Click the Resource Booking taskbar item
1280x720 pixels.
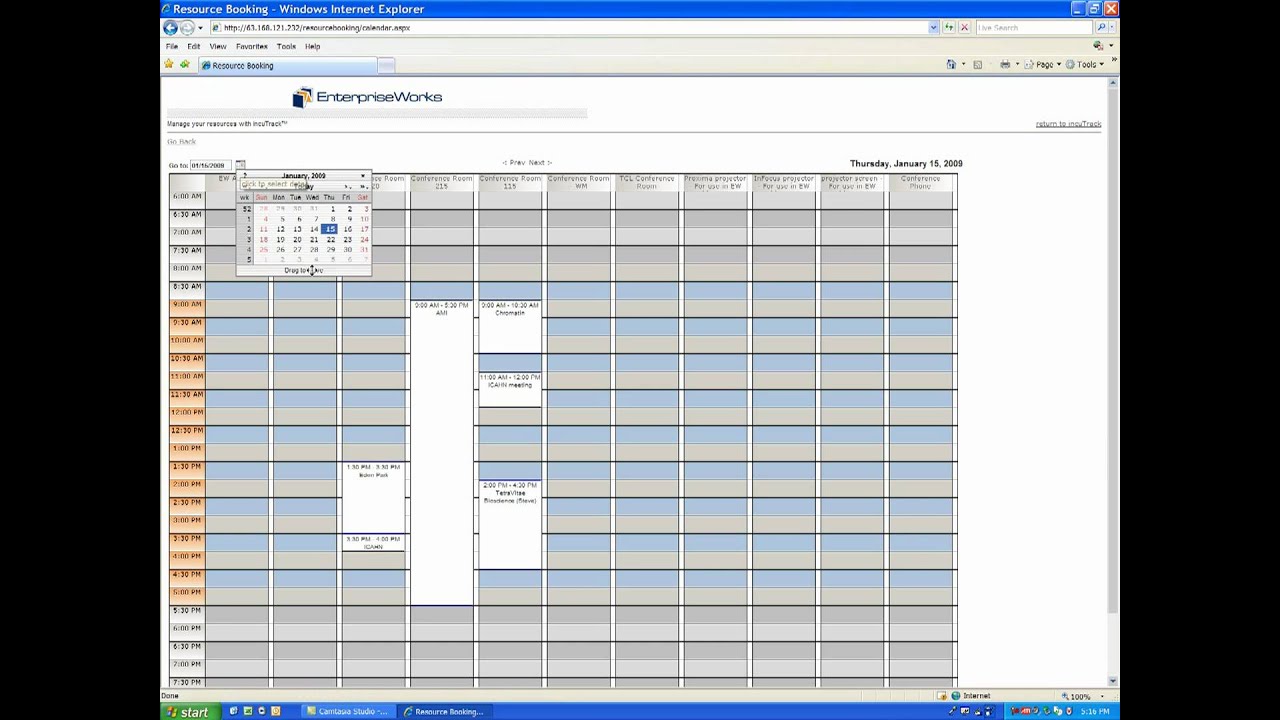pos(447,712)
